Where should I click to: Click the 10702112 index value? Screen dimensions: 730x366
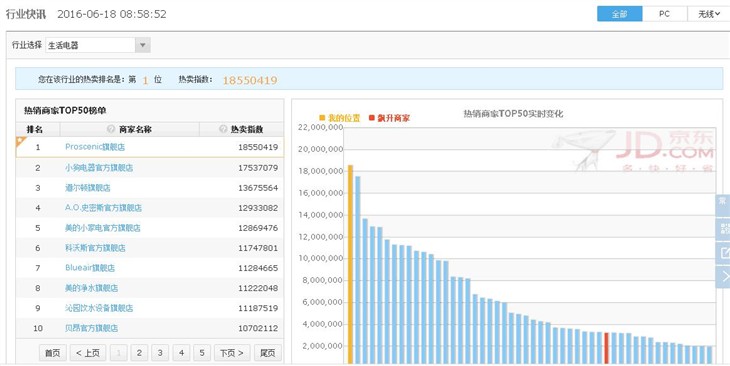(258, 328)
